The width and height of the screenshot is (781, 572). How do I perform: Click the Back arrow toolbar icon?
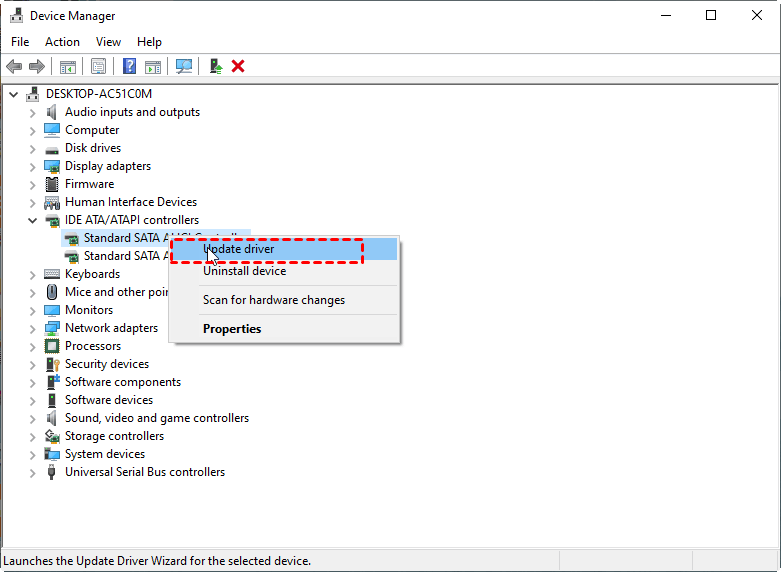pyautogui.click(x=14, y=66)
